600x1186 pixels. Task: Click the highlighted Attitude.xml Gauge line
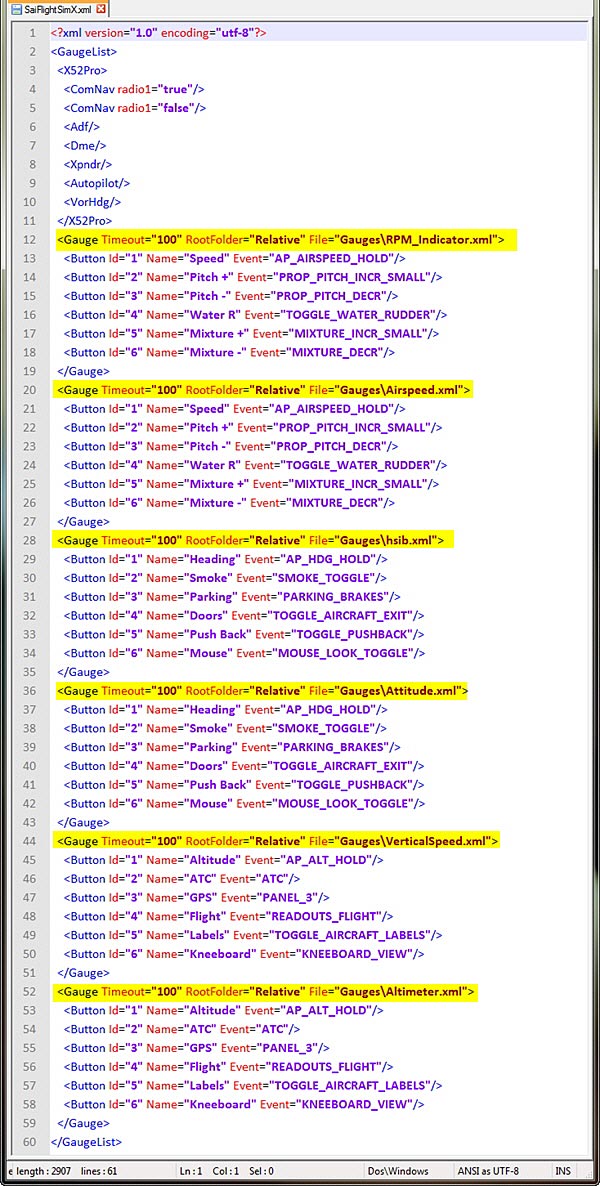click(x=262, y=691)
